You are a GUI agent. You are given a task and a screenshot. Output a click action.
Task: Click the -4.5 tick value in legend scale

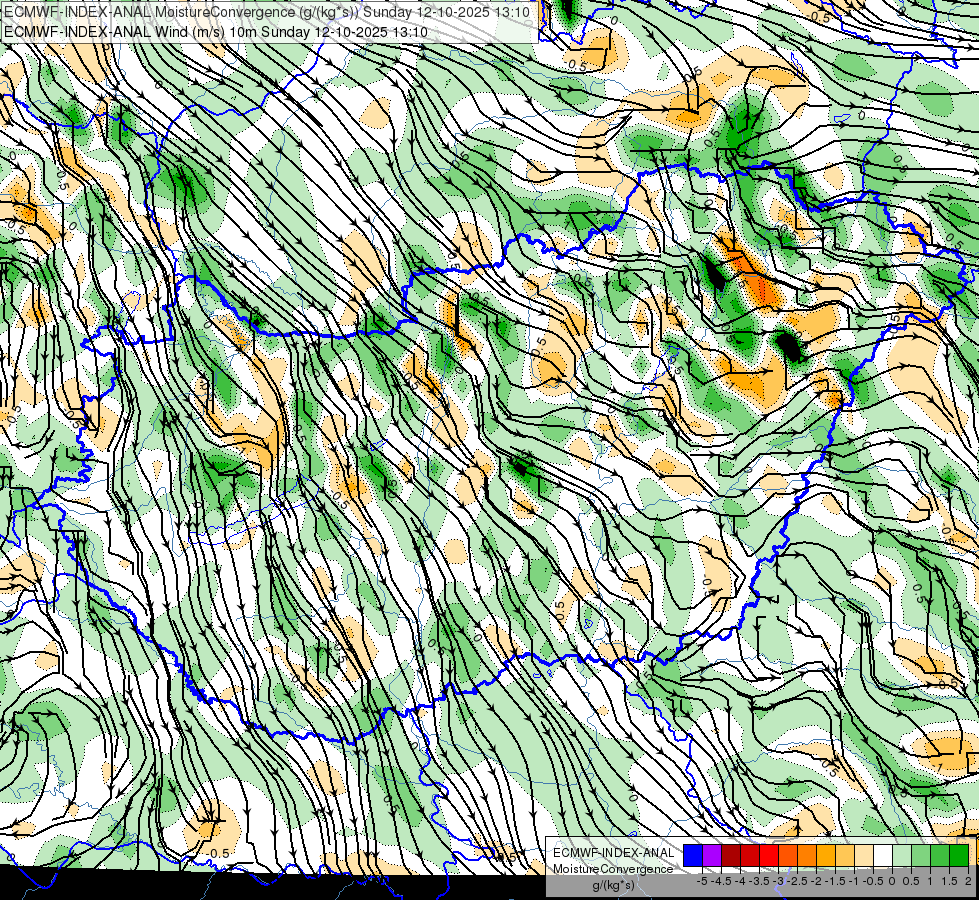pos(721,881)
